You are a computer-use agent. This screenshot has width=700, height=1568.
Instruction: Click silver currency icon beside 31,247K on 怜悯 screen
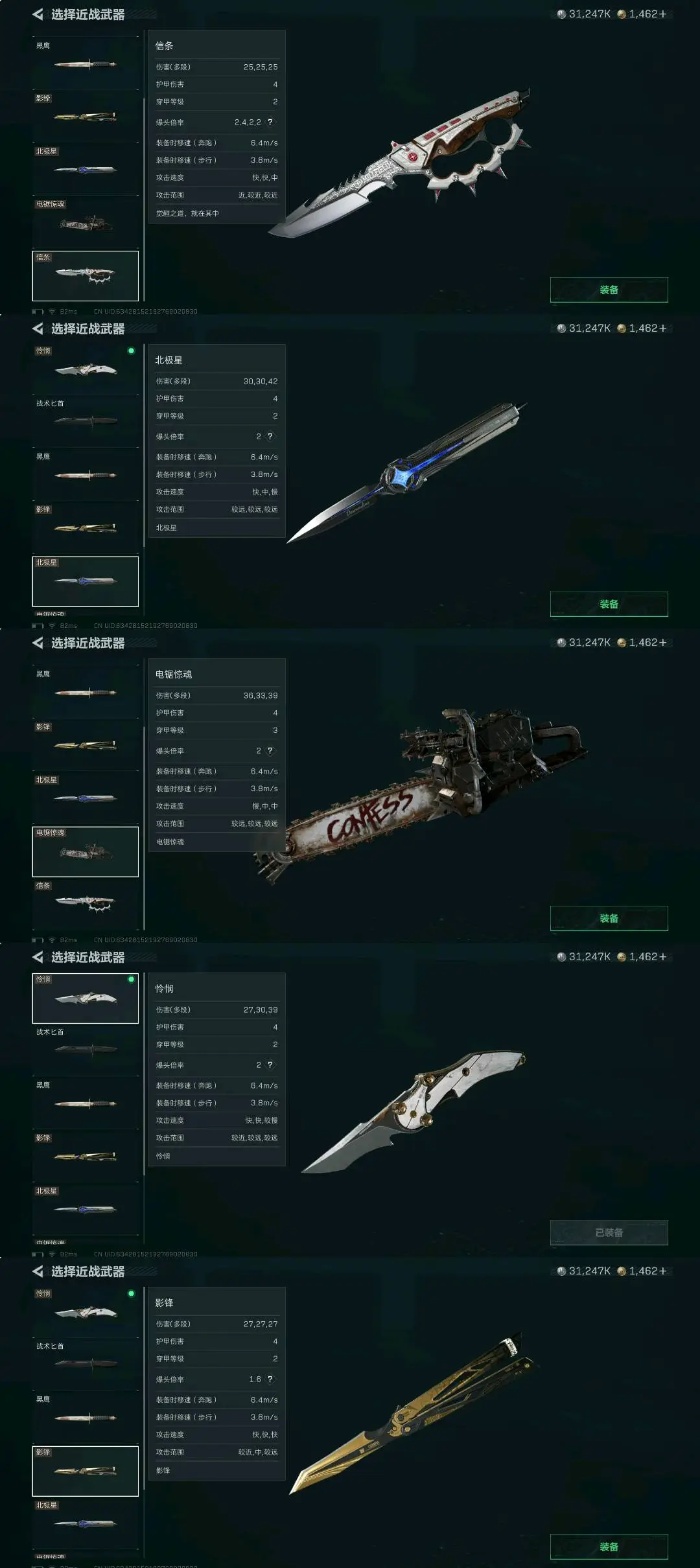pos(561,957)
